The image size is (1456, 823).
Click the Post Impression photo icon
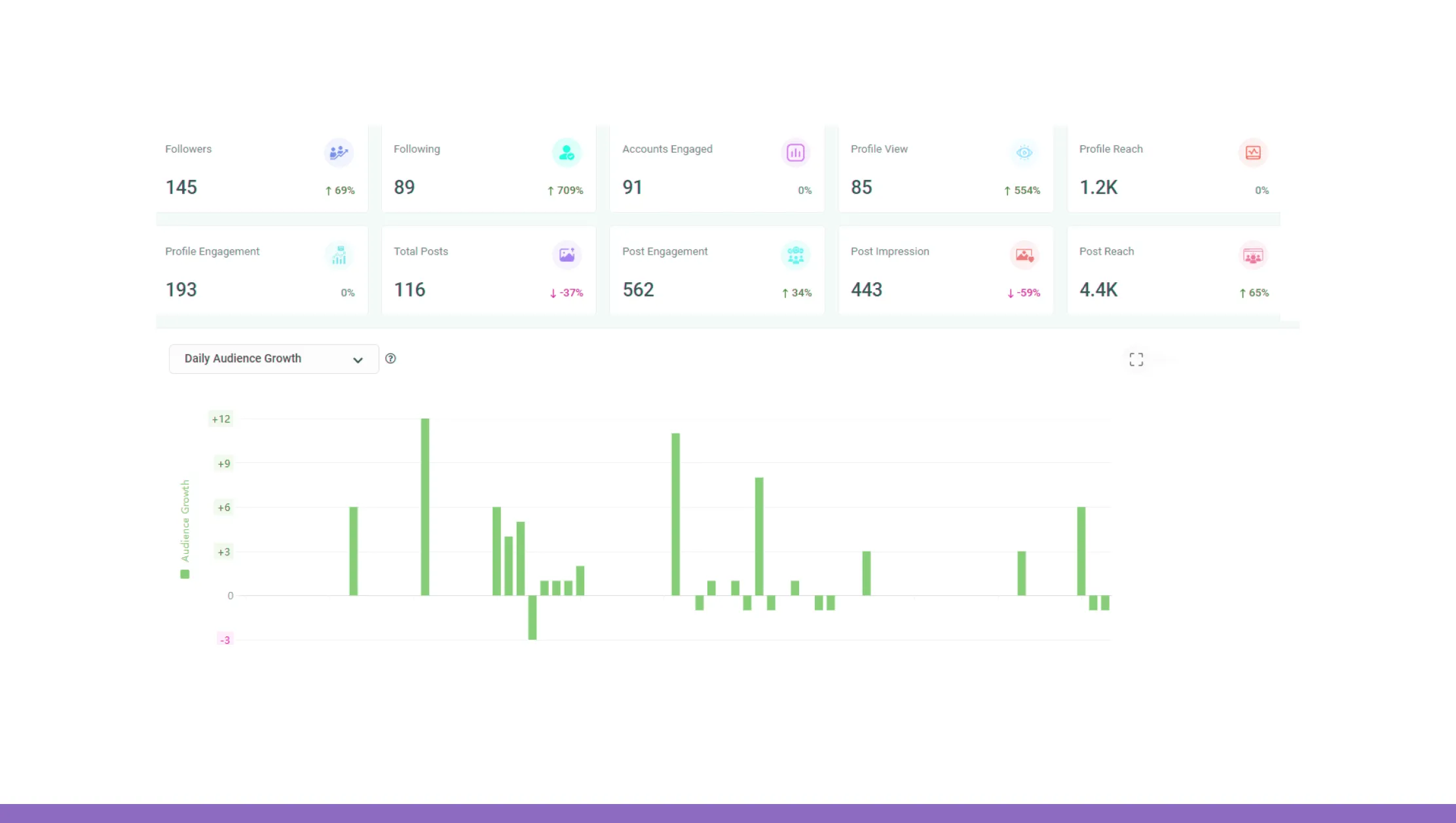click(1023, 255)
